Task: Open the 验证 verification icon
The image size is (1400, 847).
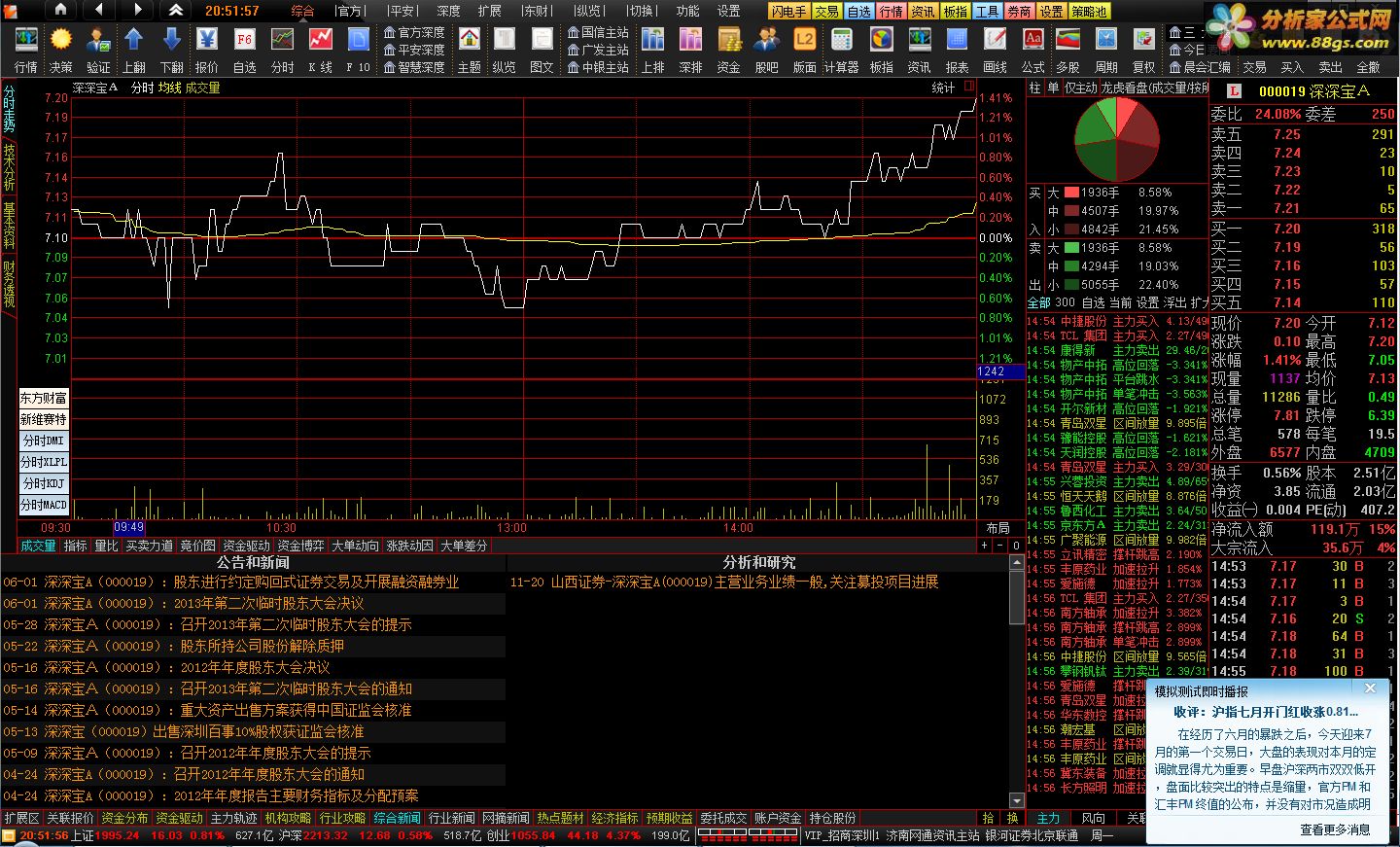Action: click(98, 50)
